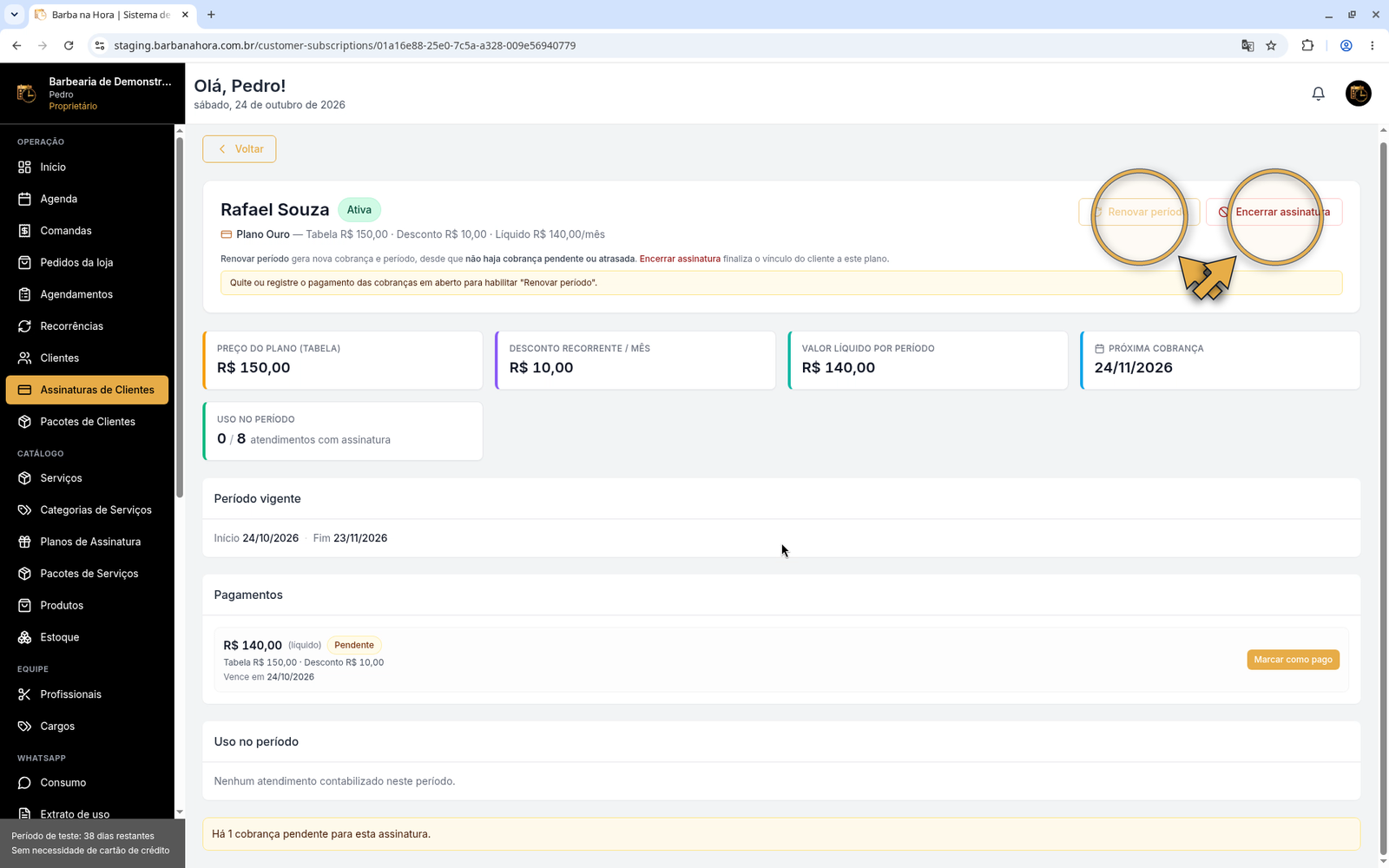Select Assinaturas de Clientes menu item
The image size is (1389, 868).
87,390
